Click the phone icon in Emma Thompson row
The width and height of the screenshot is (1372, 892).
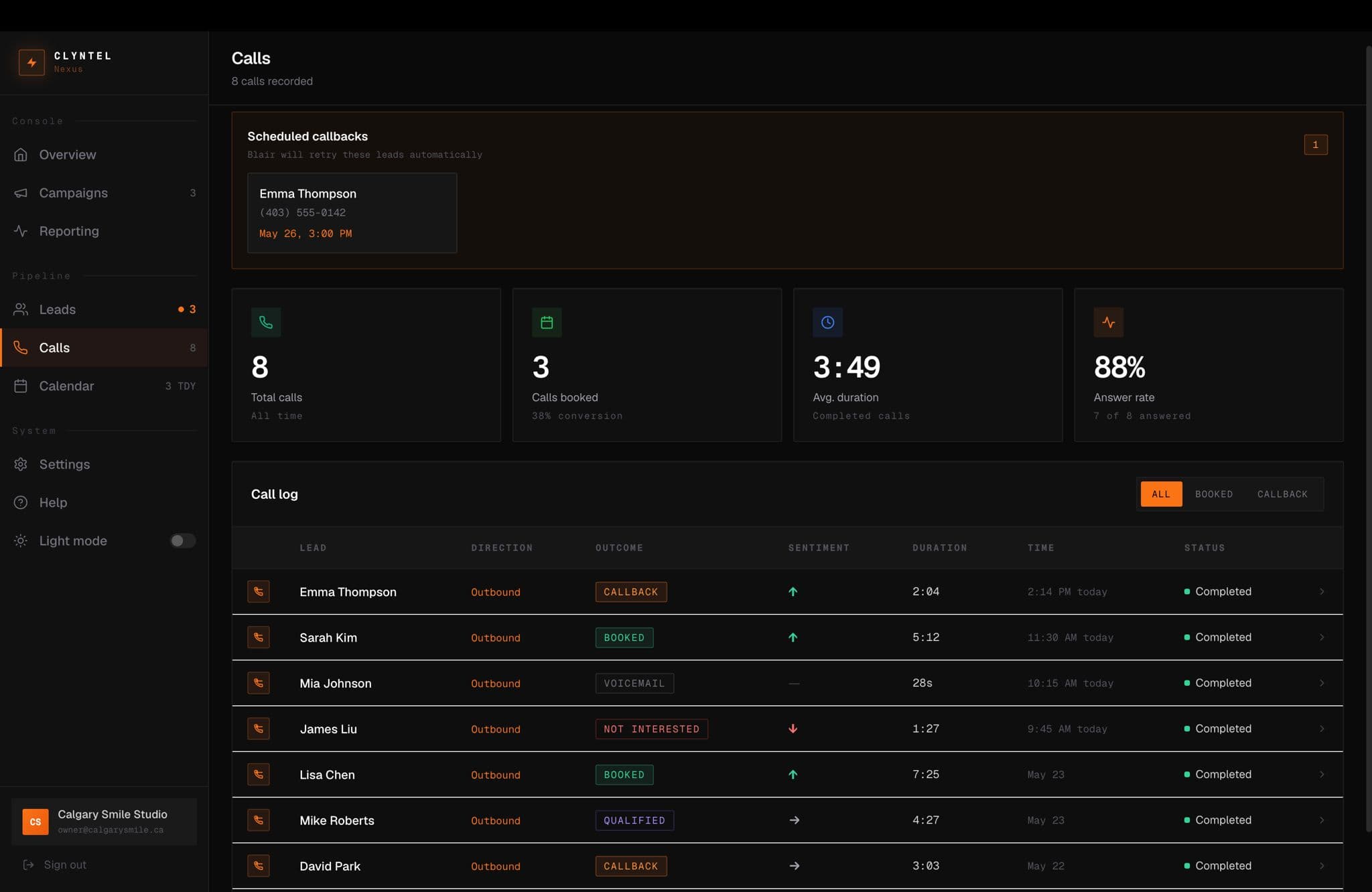click(x=259, y=591)
